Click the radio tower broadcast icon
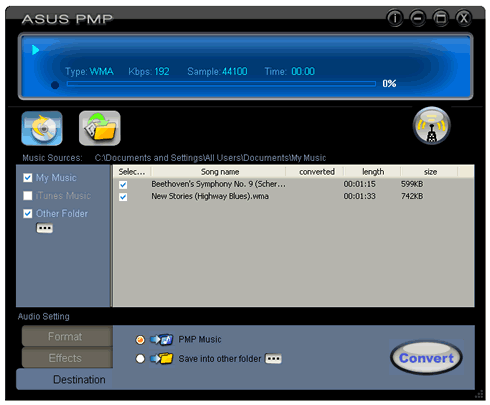The image size is (490, 405). tap(432, 126)
